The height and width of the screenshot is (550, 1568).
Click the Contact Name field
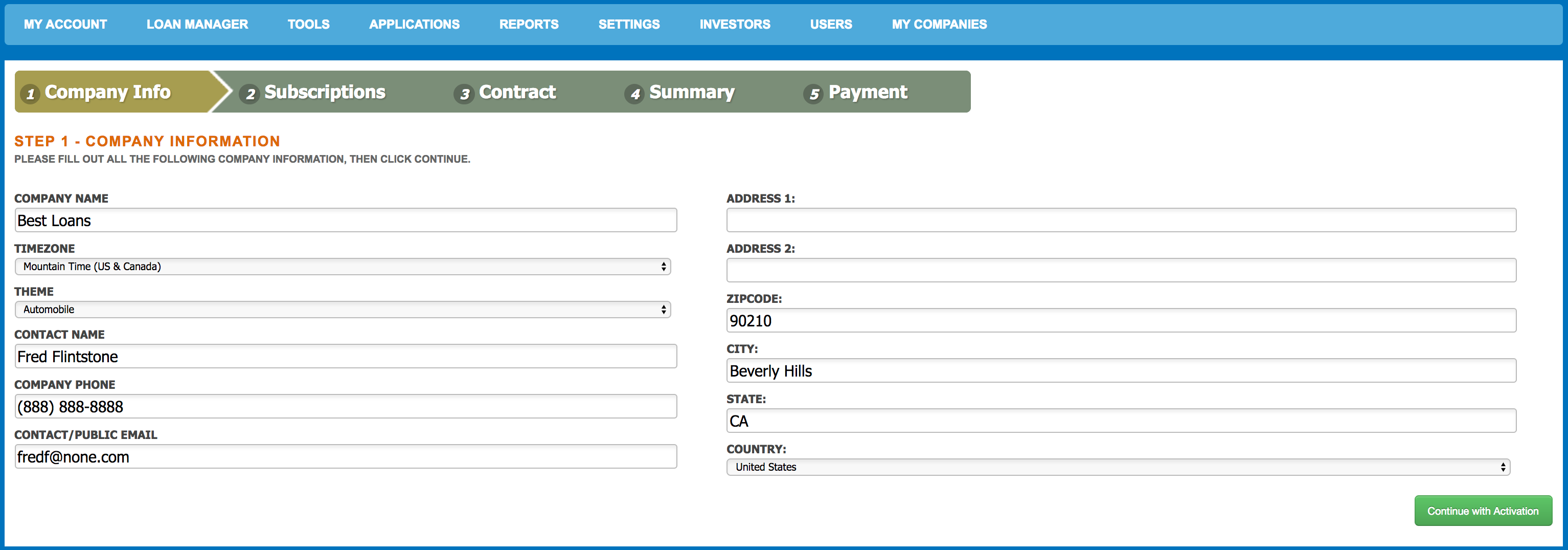pyautogui.click(x=346, y=356)
